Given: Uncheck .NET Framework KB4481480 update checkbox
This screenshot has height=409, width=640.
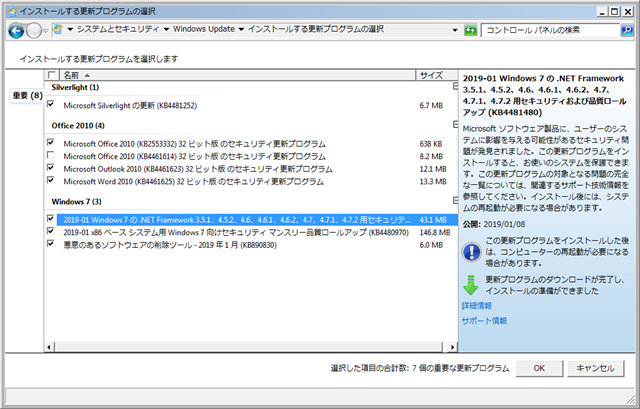Looking at the screenshot, I should [x=51, y=218].
